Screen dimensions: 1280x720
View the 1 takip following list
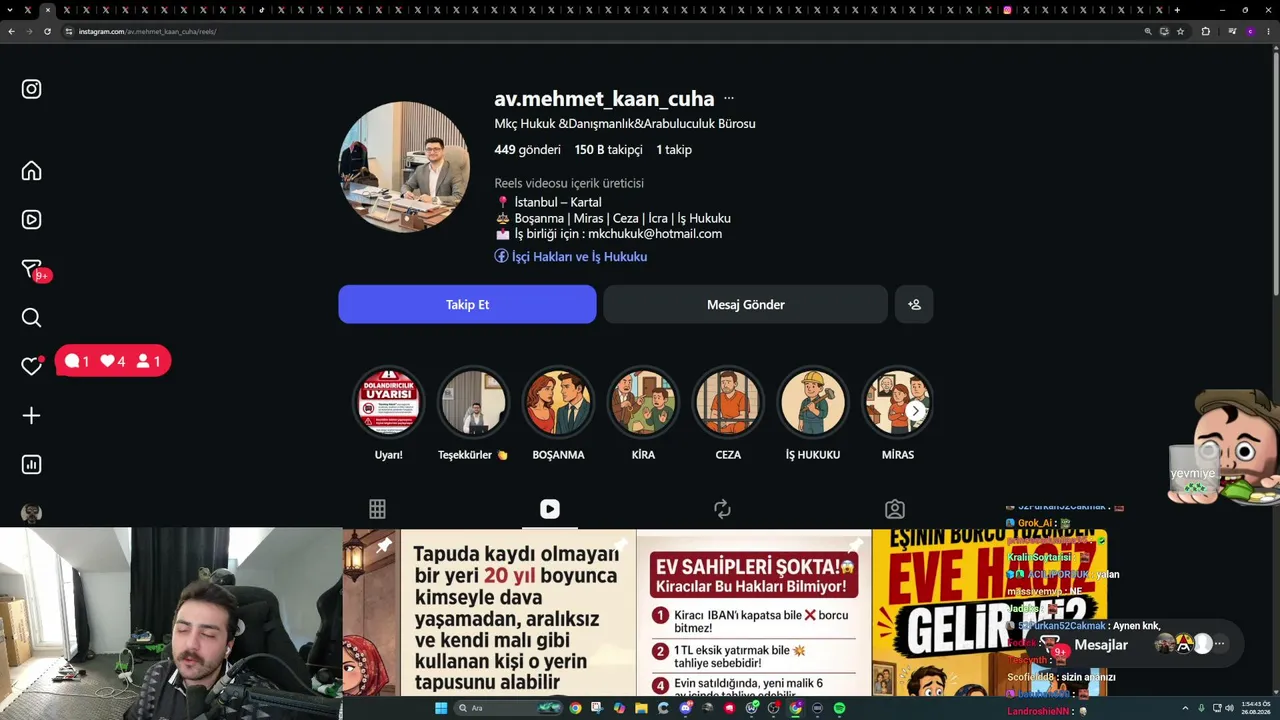[x=674, y=150]
